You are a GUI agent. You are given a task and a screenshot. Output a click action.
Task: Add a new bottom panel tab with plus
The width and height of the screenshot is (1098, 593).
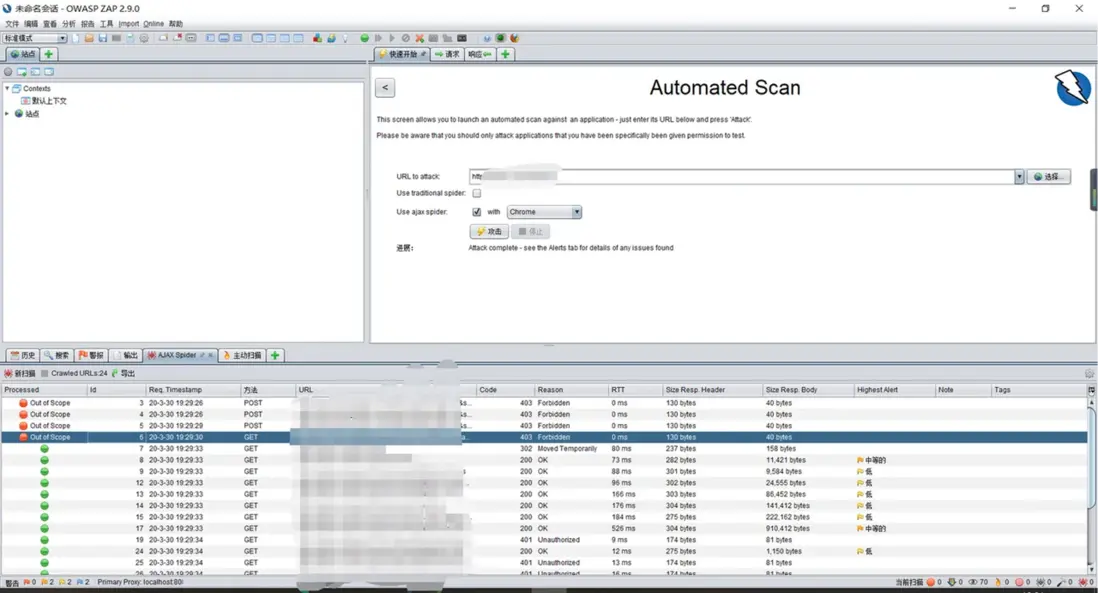click(x=275, y=355)
